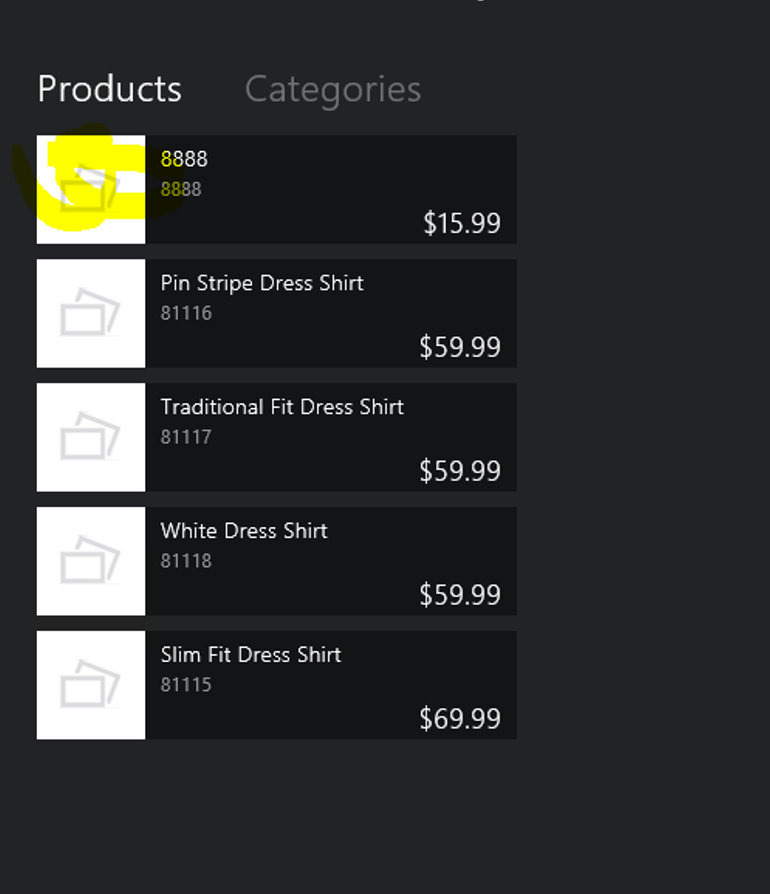Choose the Slim Fit Dress Shirt title
Screen dimensions: 770x894
tap(251, 655)
